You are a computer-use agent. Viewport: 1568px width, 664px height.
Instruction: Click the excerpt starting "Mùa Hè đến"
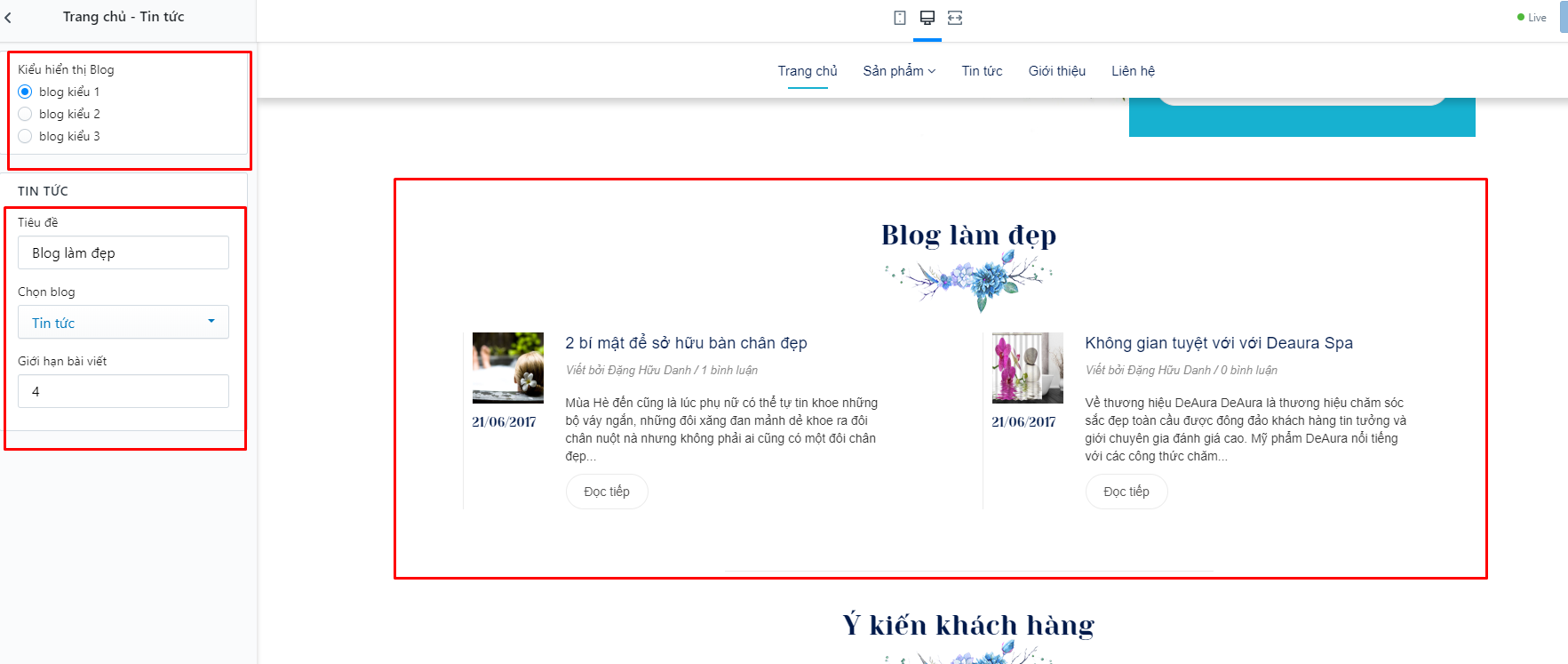pos(721,429)
